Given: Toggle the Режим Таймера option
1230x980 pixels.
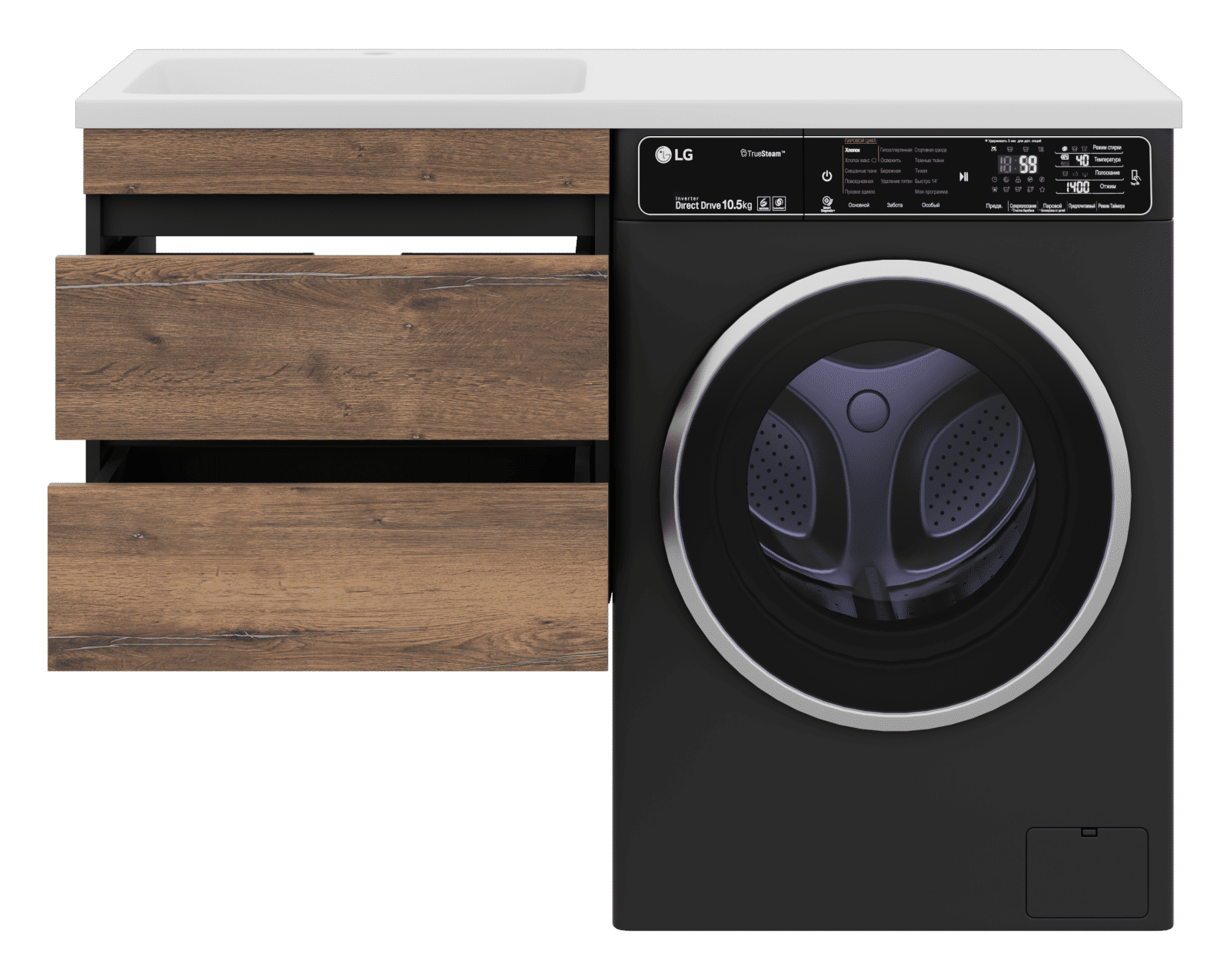Looking at the screenshot, I should (x=1111, y=207).
